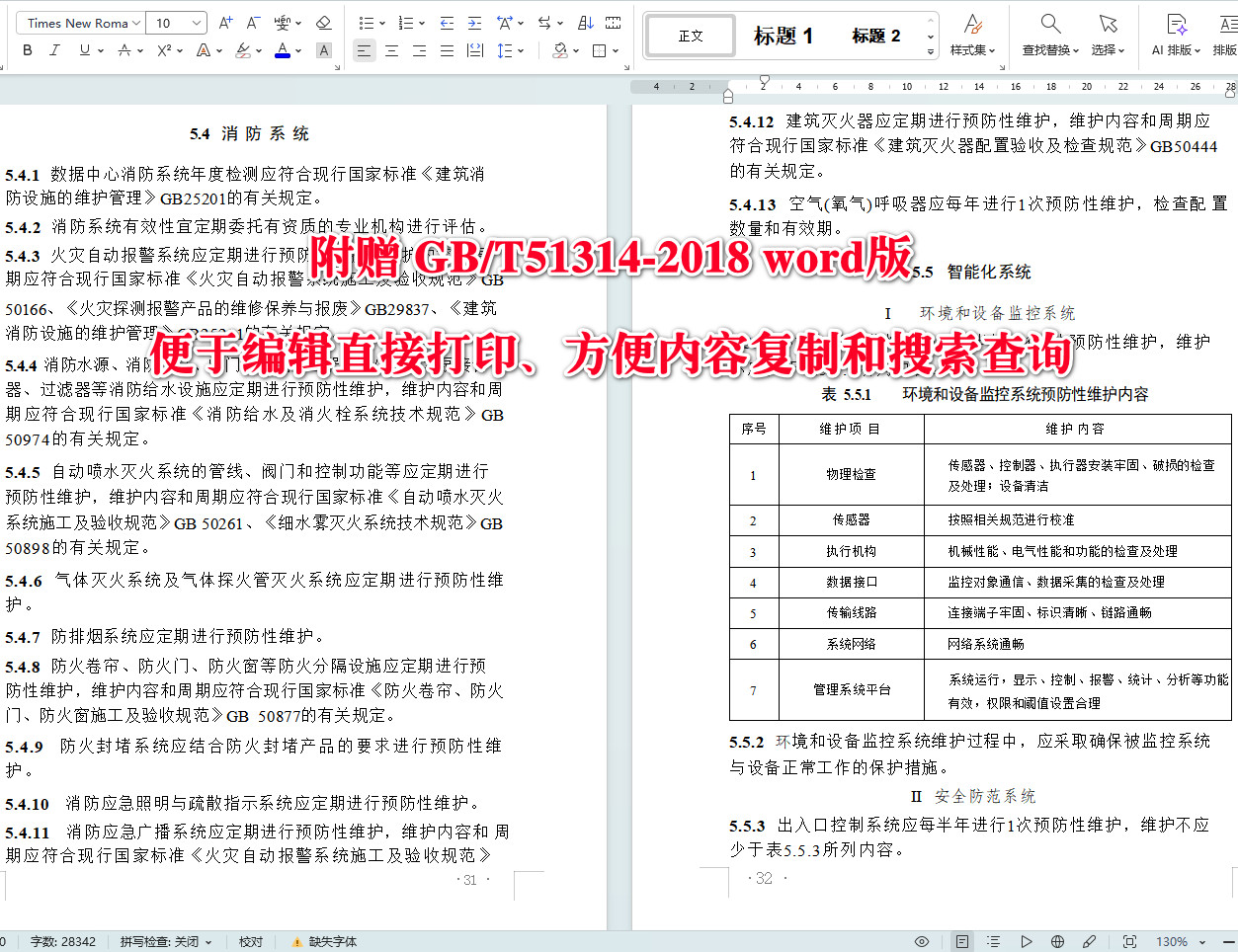
Task: Expand the styles gallery more arrow
Action: [x=931, y=51]
